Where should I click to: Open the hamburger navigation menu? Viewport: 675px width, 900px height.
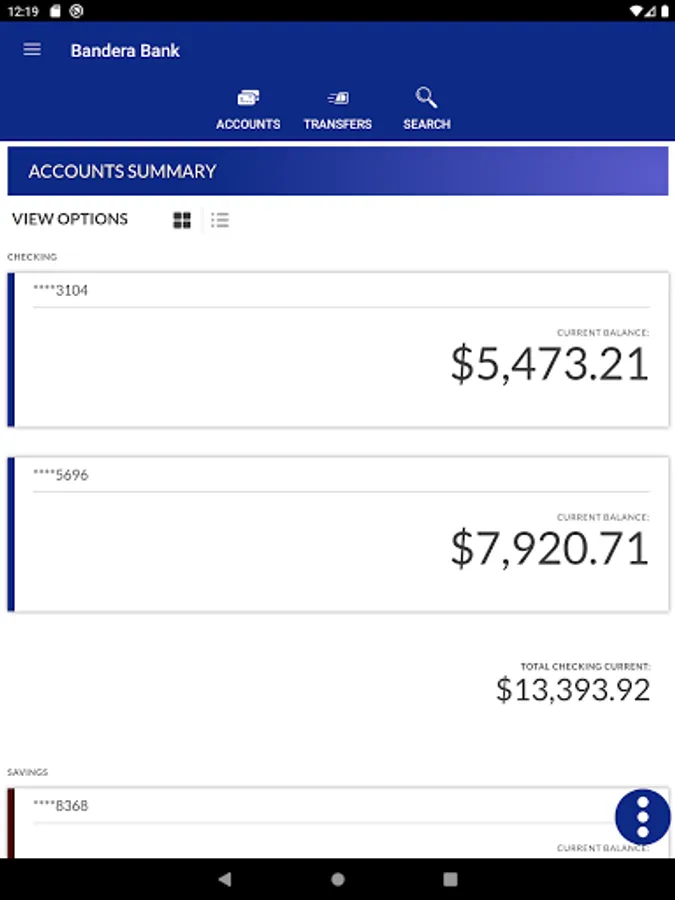pyautogui.click(x=32, y=50)
